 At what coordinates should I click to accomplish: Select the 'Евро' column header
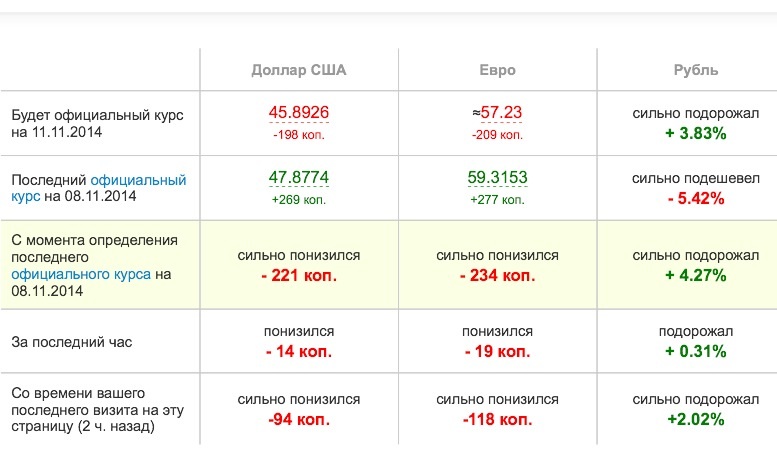498,70
